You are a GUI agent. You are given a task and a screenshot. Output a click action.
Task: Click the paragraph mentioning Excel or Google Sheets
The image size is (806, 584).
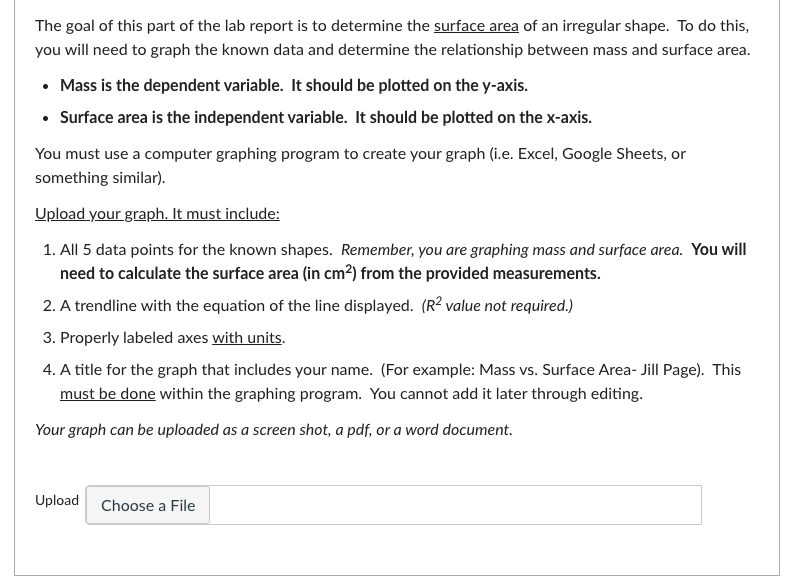[360, 164]
